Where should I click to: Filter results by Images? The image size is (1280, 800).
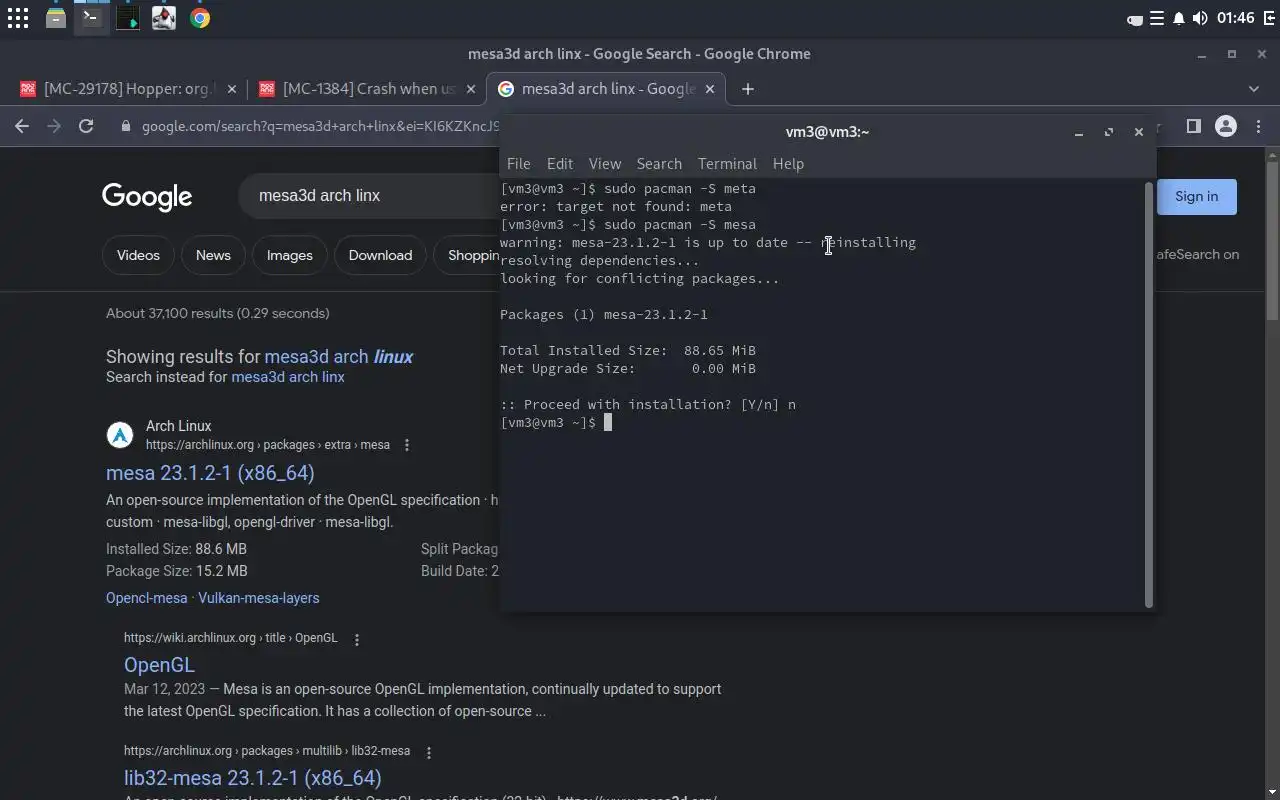[290, 255]
